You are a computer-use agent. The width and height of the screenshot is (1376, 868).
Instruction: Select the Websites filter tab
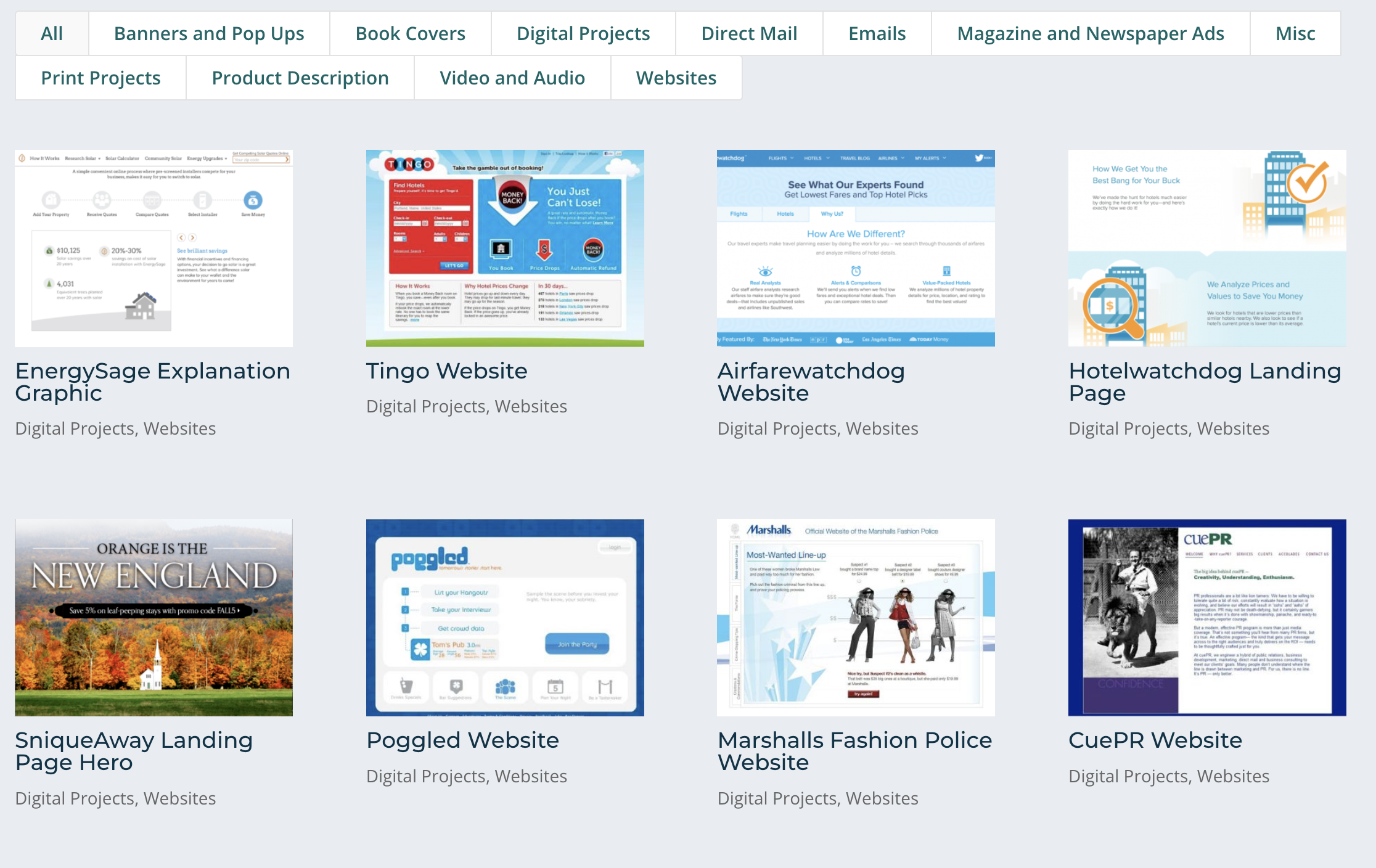click(x=676, y=78)
